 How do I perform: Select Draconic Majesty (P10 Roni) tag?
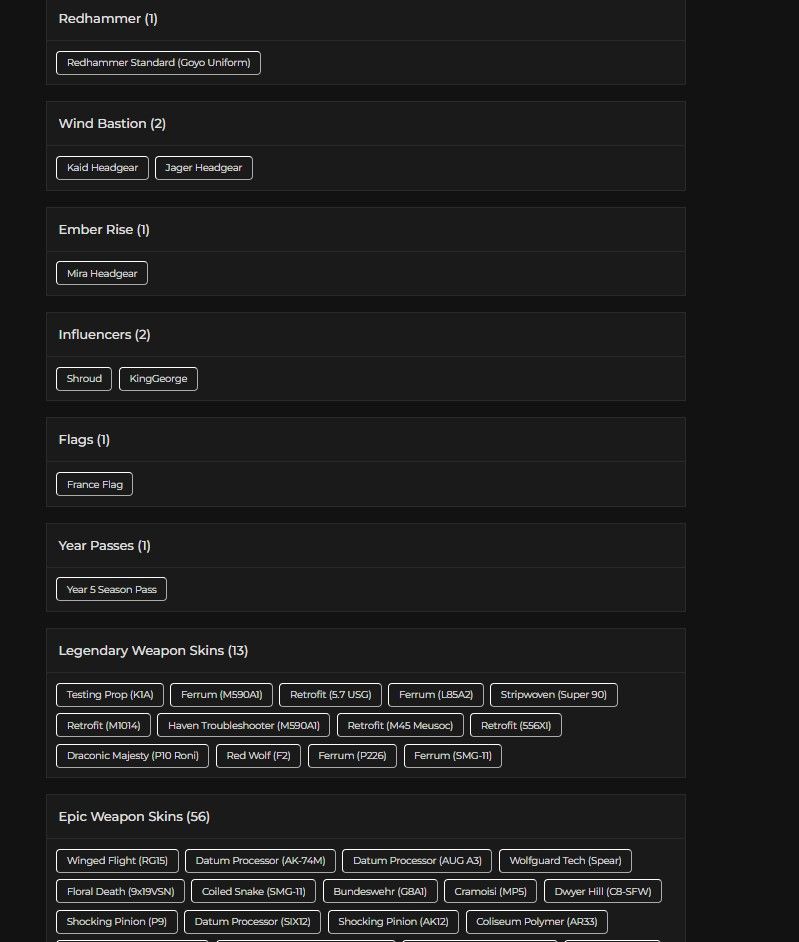pos(132,756)
